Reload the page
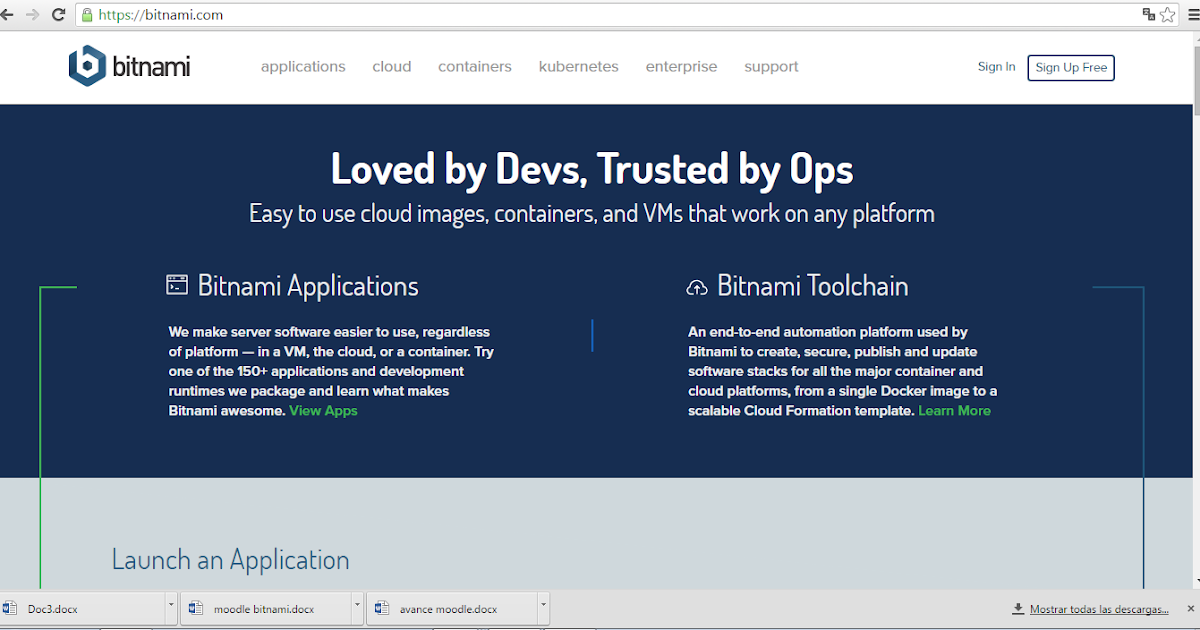This screenshot has height=630, width=1200. tap(57, 15)
